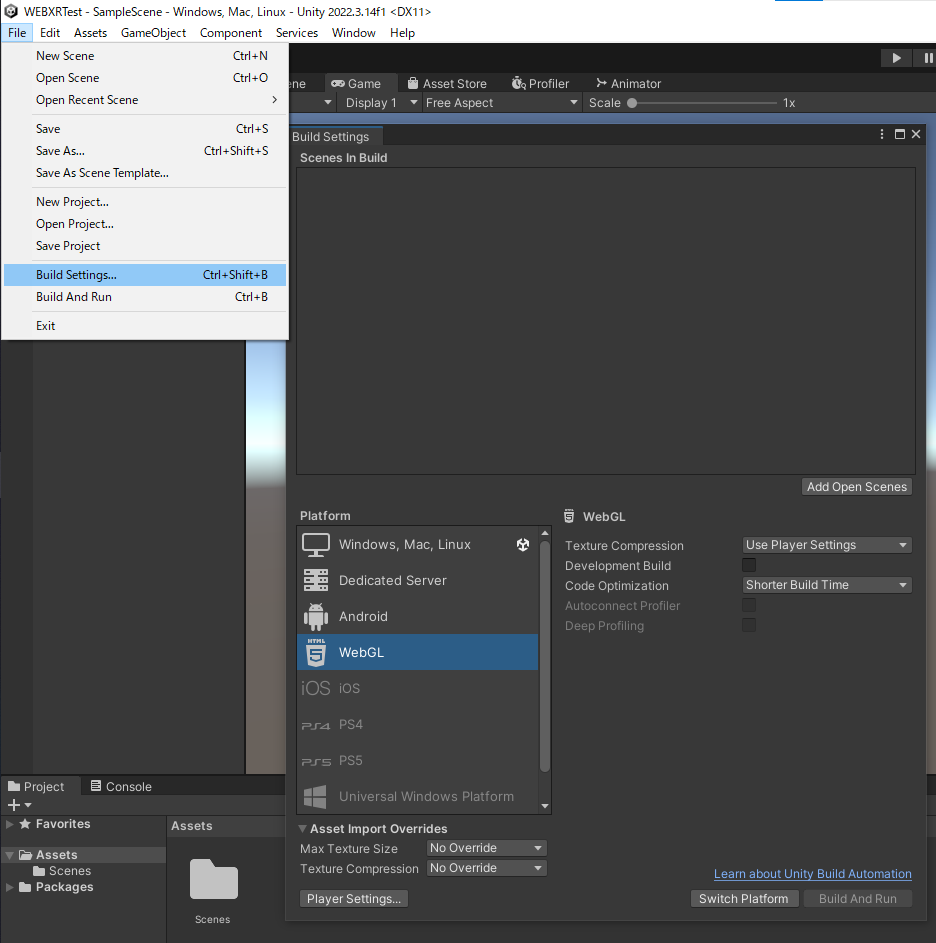Click the Game view Scale slider handle
The image size is (936, 943).
632,103
